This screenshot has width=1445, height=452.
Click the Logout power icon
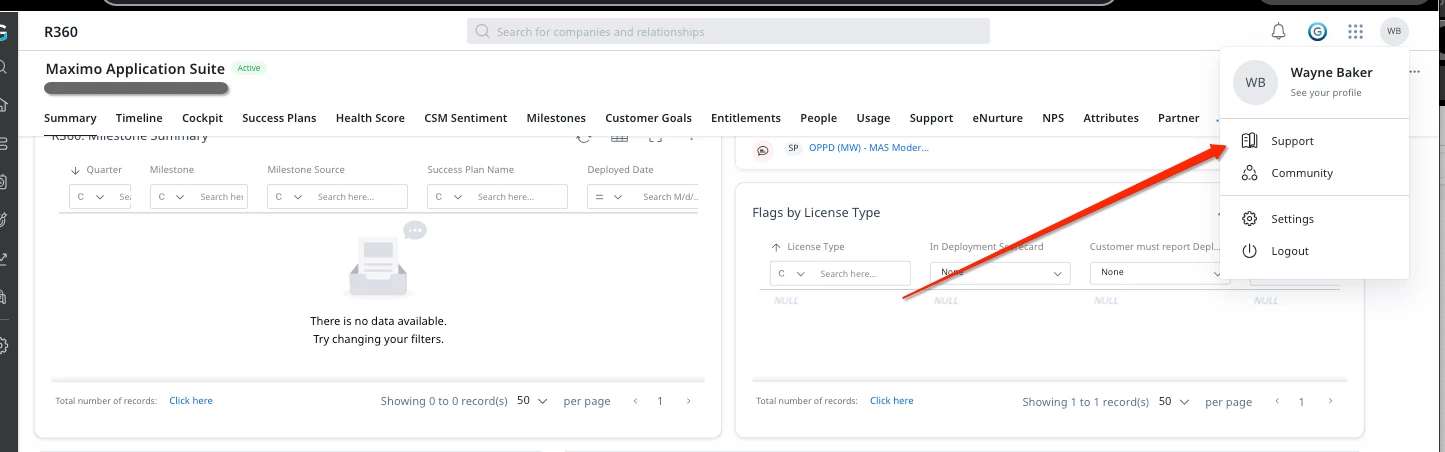(x=1249, y=251)
